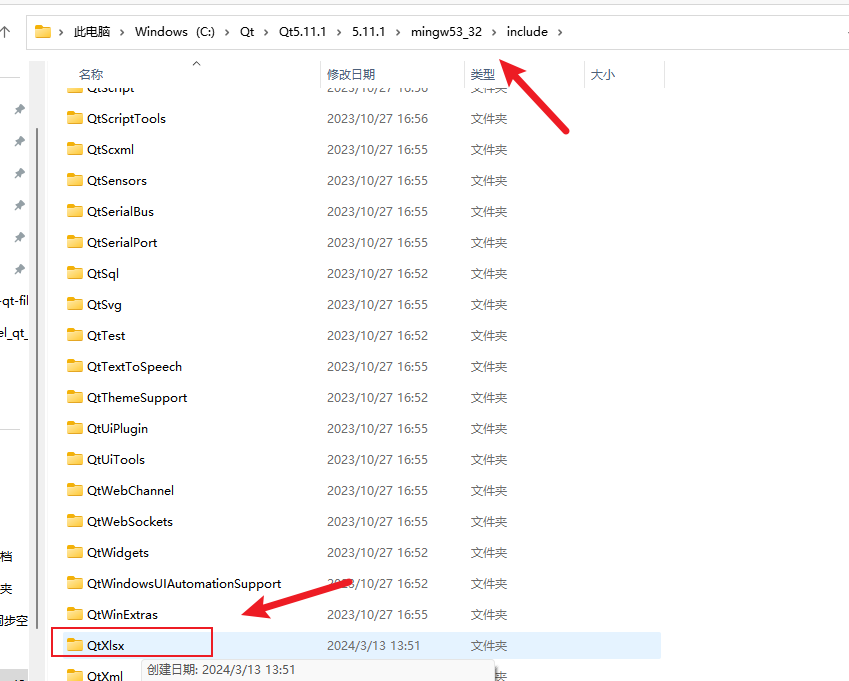
Task: Click the QtXlsx date 2024/3/13 13:51
Action: [x=374, y=645]
